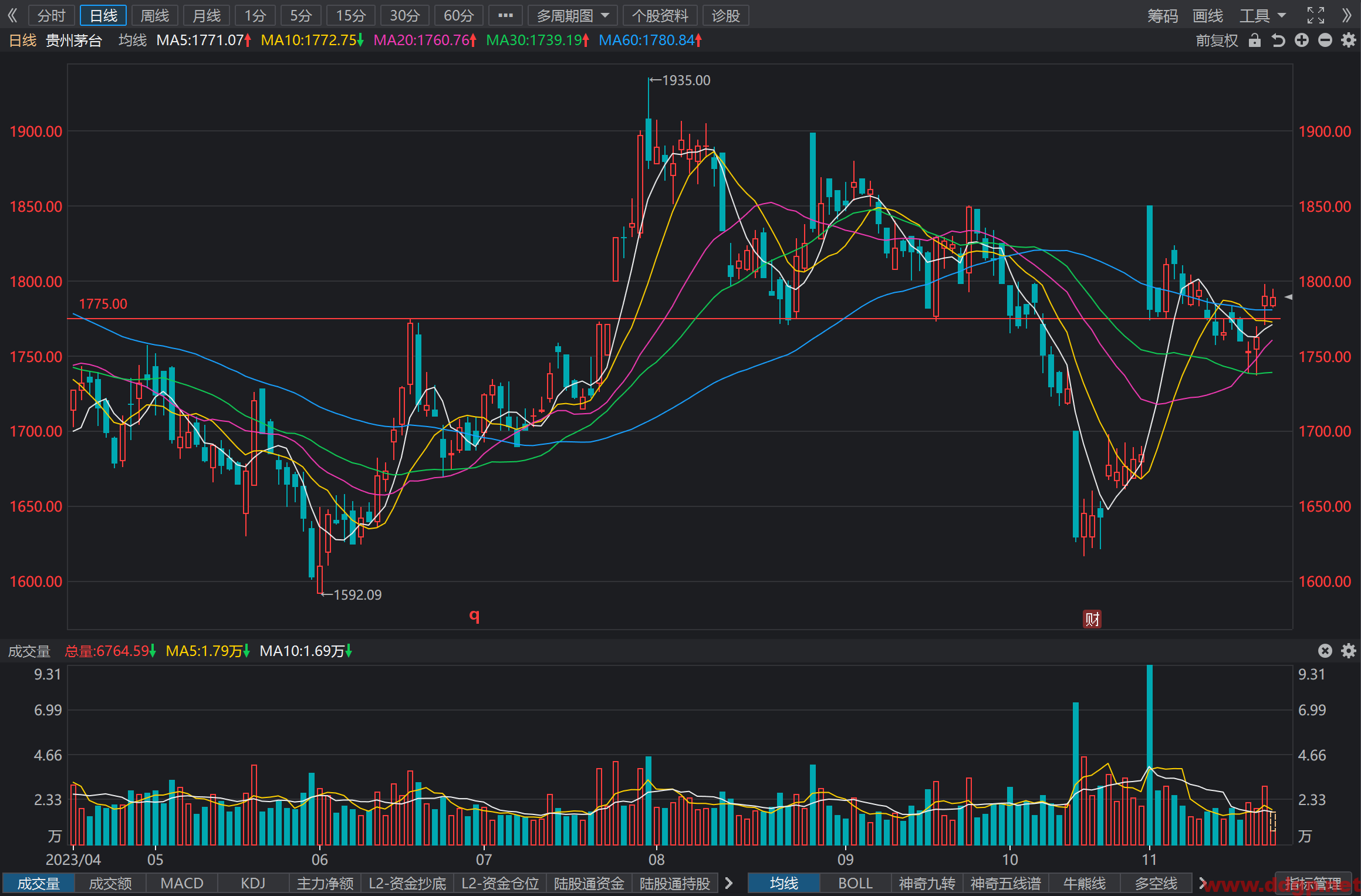Select the 周线 weekly period
The width and height of the screenshot is (1361, 896).
tap(155, 16)
